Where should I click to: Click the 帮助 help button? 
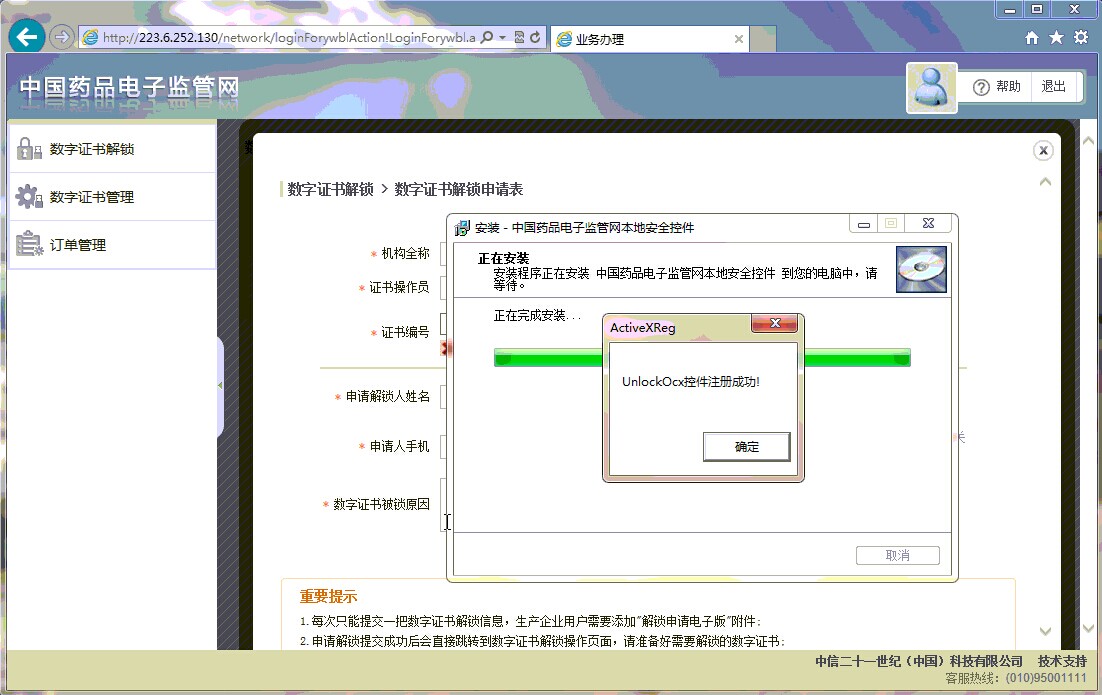tap(997, 87)
